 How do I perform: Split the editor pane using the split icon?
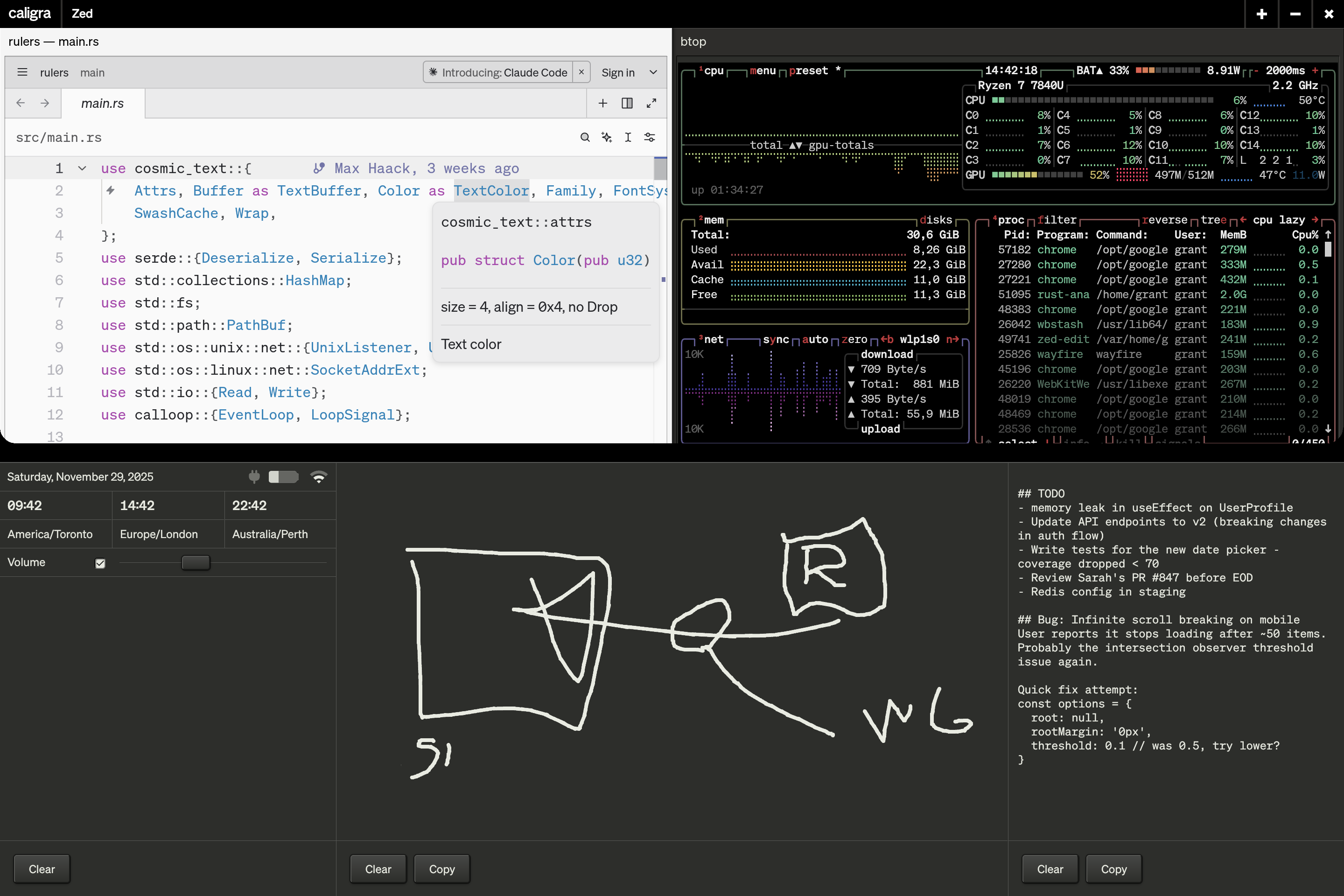pos(627,104)
